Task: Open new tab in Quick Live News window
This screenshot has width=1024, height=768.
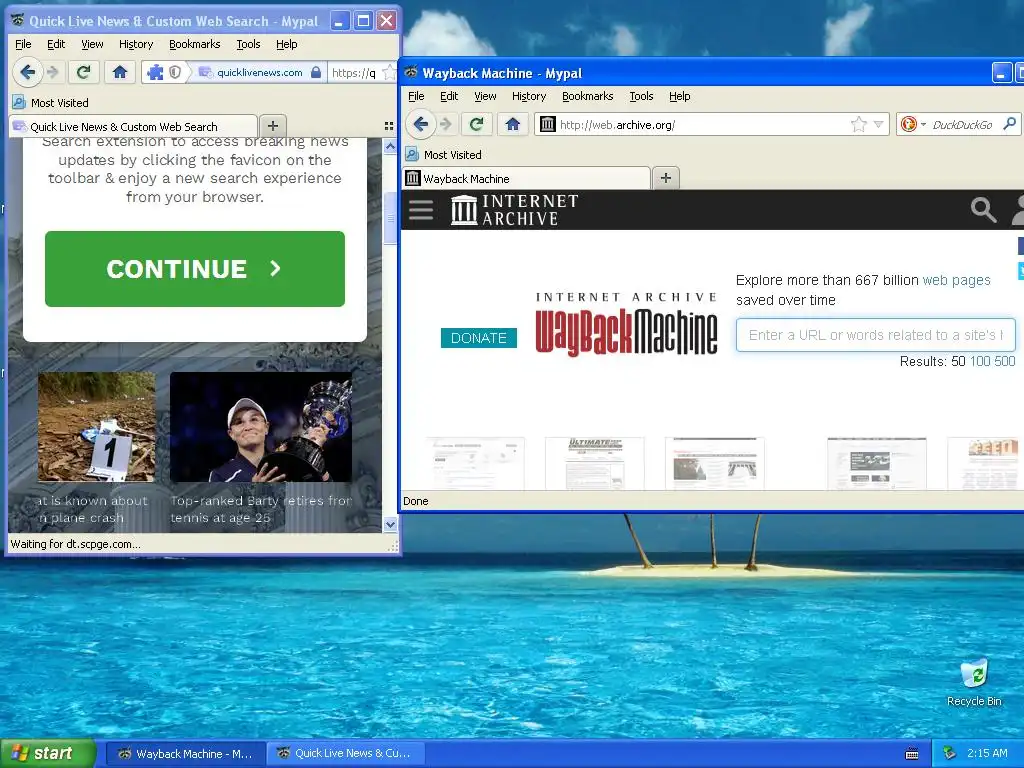Action: [273, 125]
